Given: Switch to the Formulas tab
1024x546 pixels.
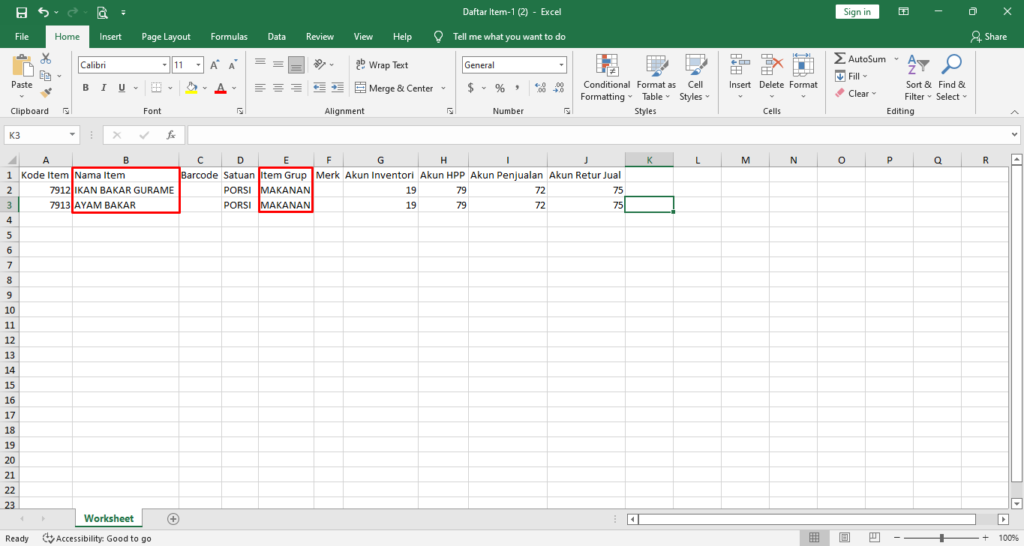Looking at the screenshot, I should pyautogui.click(x=229, y=36).
